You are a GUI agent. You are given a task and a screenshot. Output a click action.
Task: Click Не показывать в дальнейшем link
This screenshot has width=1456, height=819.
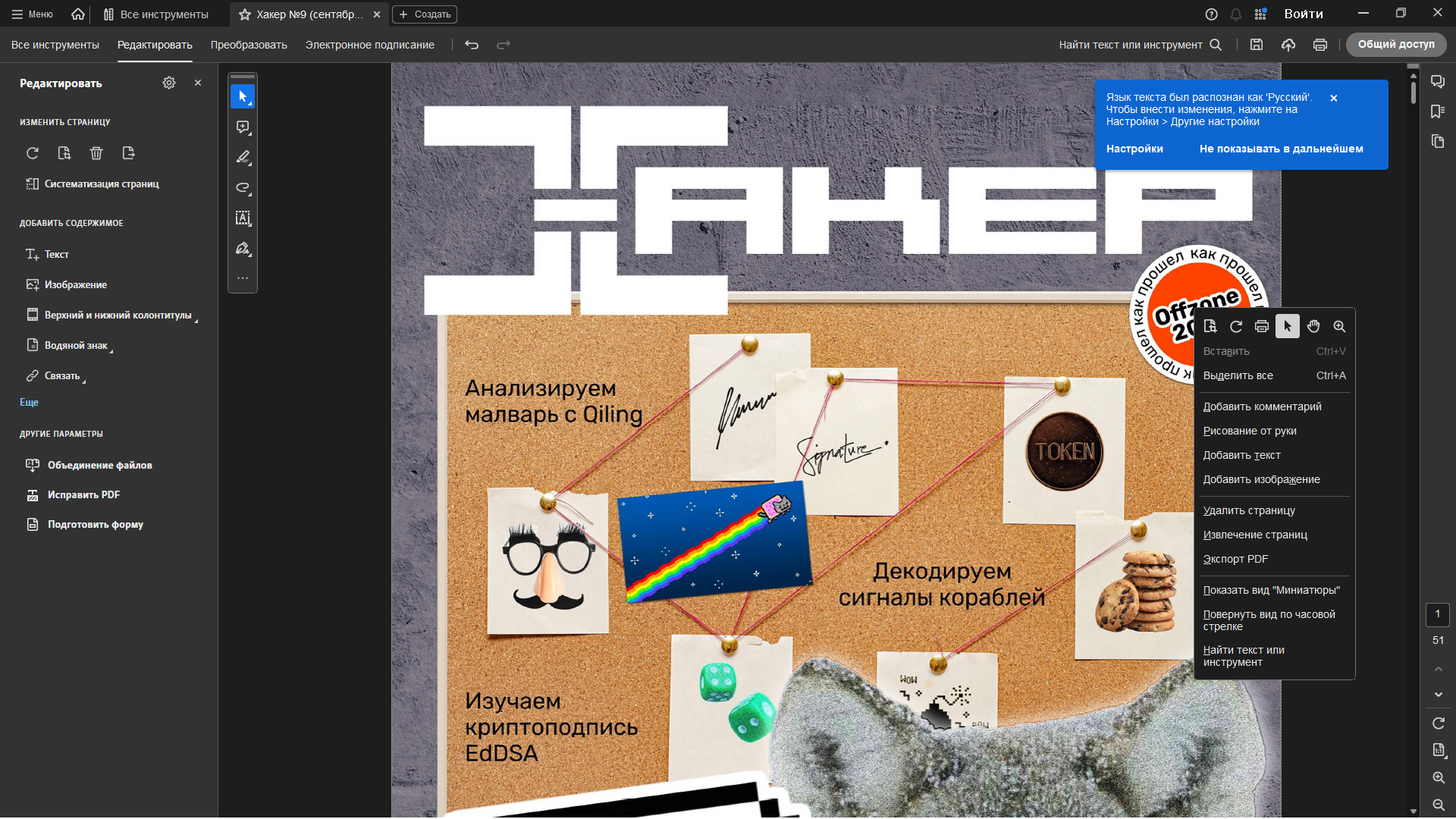click(1282, 149)
